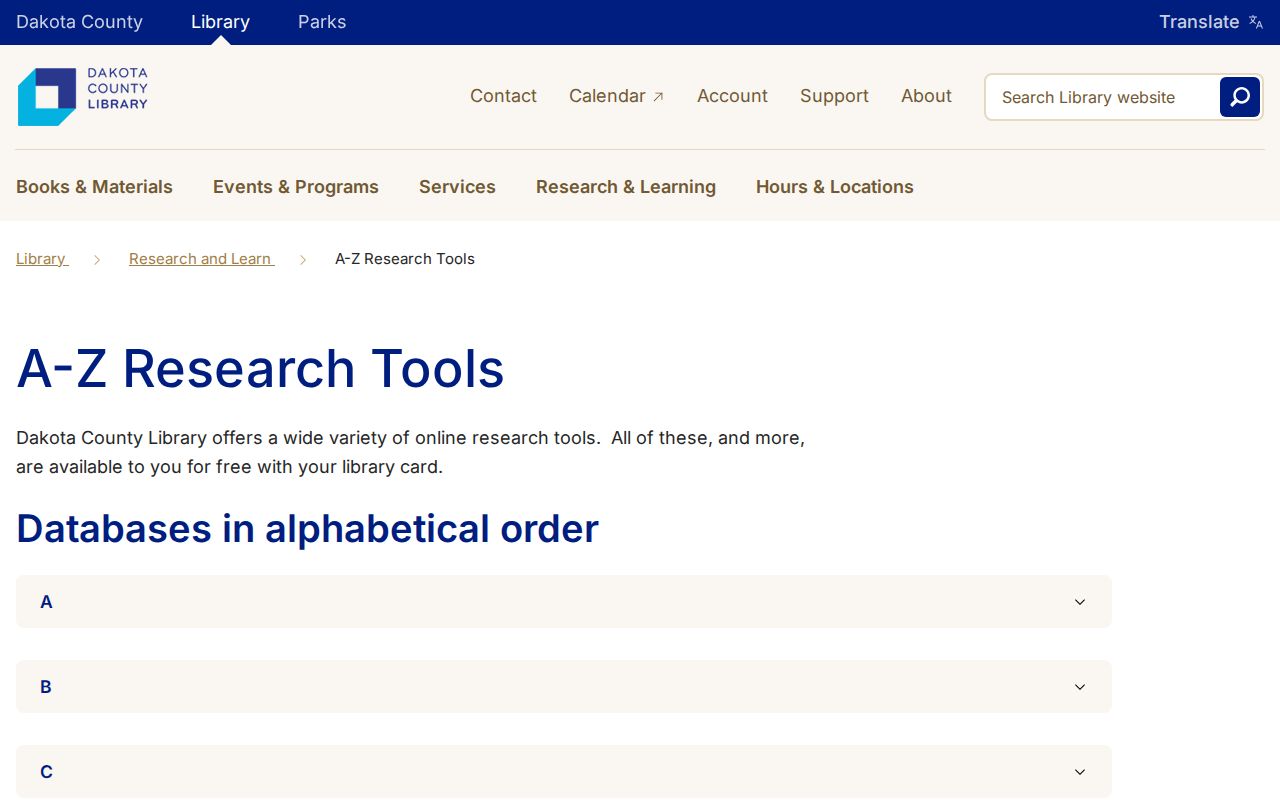The image size is (1280, 800).
Task: Expand the B databases section
Action: click(x=564, y=687)
